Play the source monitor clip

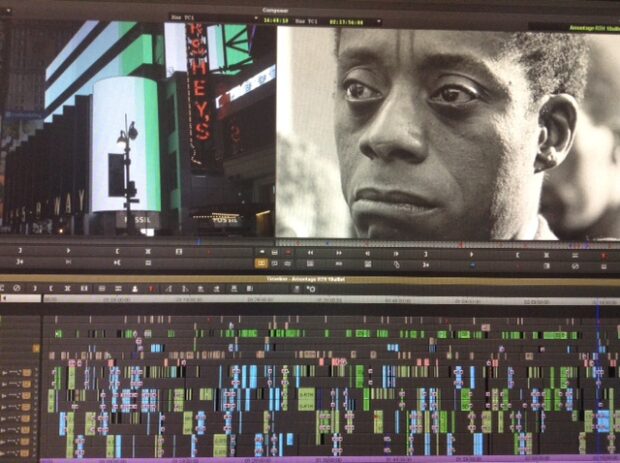point(68,251)
